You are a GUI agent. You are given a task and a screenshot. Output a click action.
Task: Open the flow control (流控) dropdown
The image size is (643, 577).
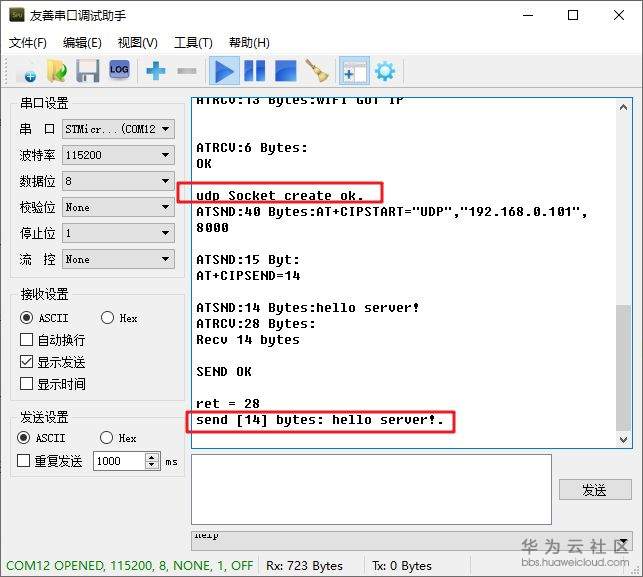118,259
